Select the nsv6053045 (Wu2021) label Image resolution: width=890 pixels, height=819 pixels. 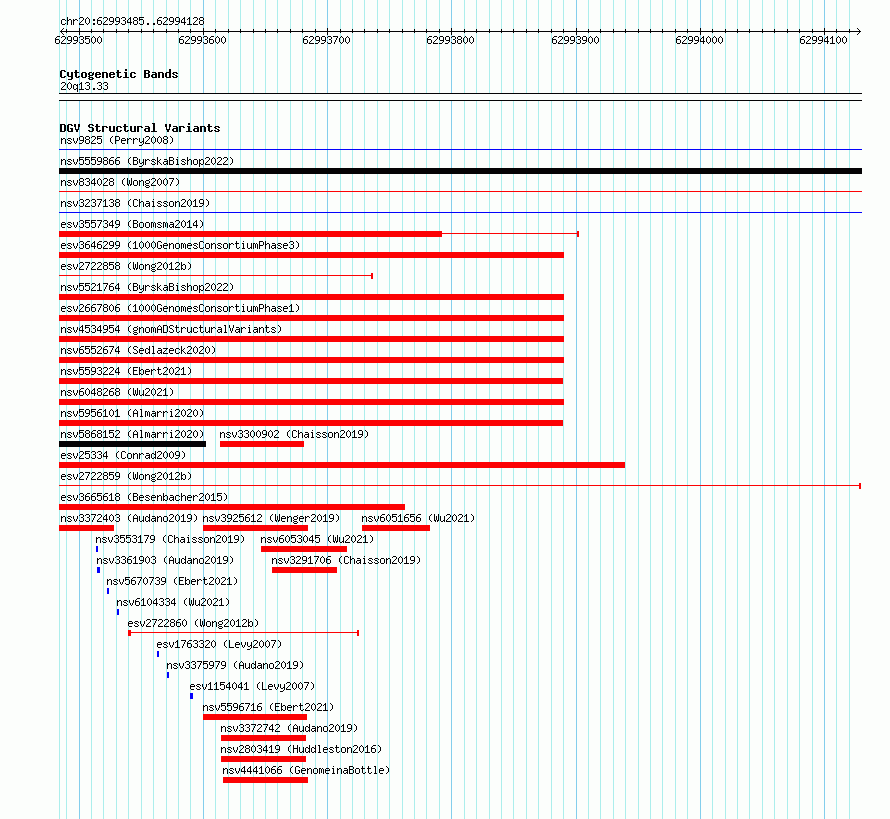pos(317,539)
